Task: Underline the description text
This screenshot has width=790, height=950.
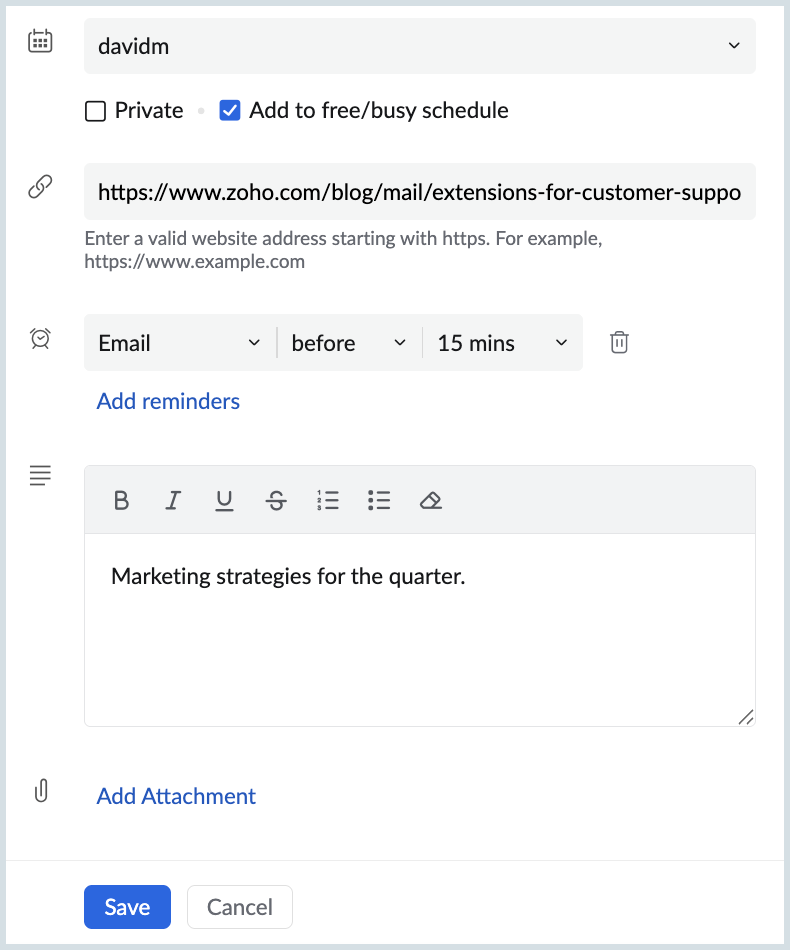Action: click(224, 500)
